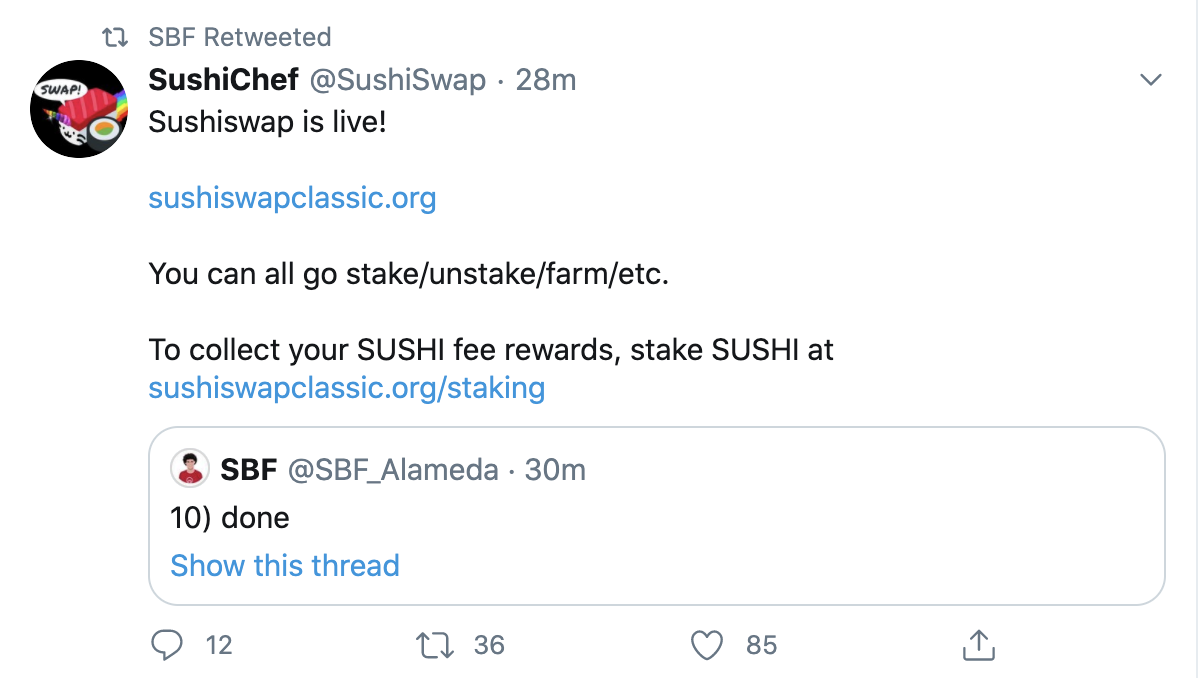This screenshot has width=1202, height=678.
Task: Click the retweet count 36
Action: 489,646
